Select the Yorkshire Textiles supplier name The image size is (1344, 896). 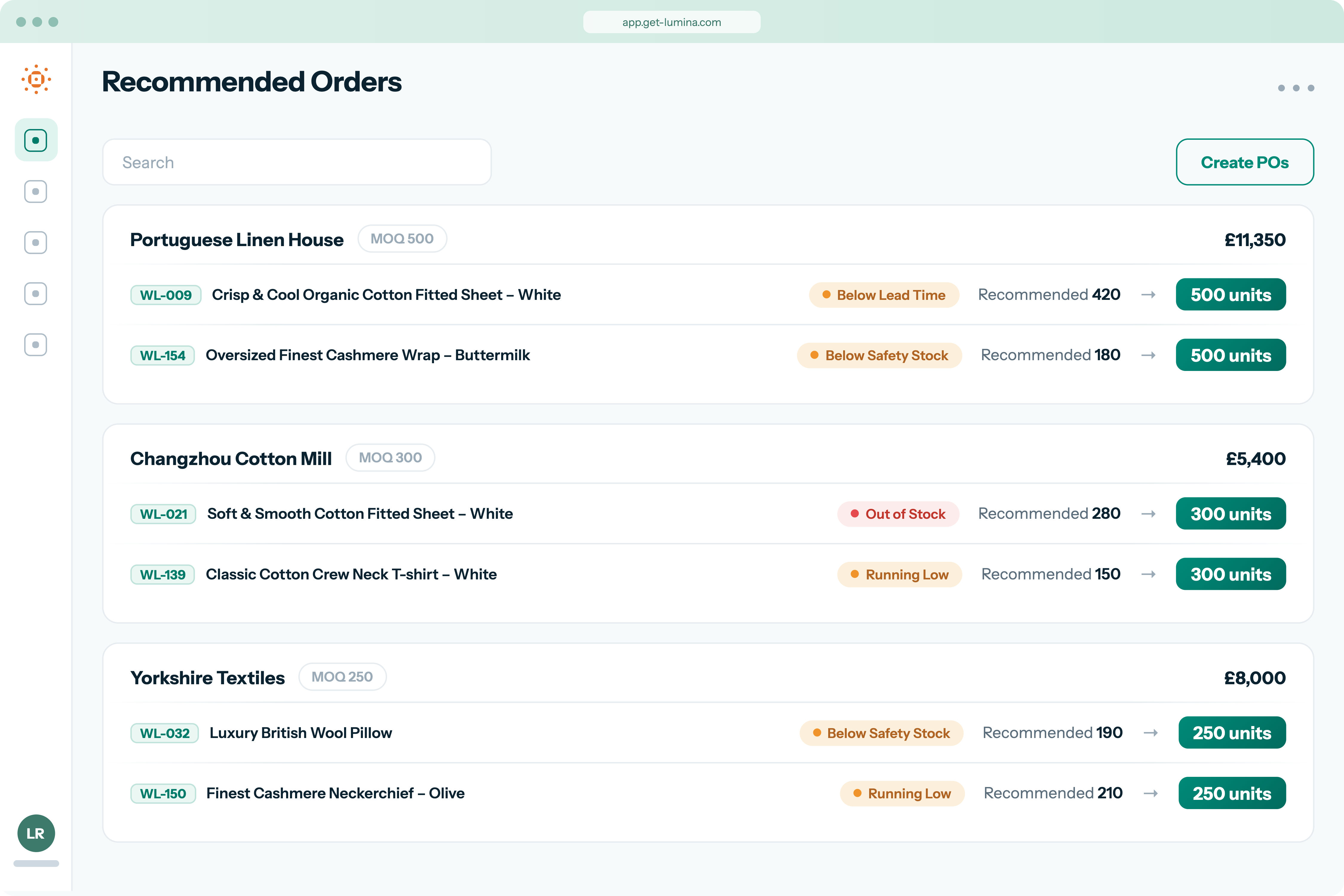click(x=208, y=677)
